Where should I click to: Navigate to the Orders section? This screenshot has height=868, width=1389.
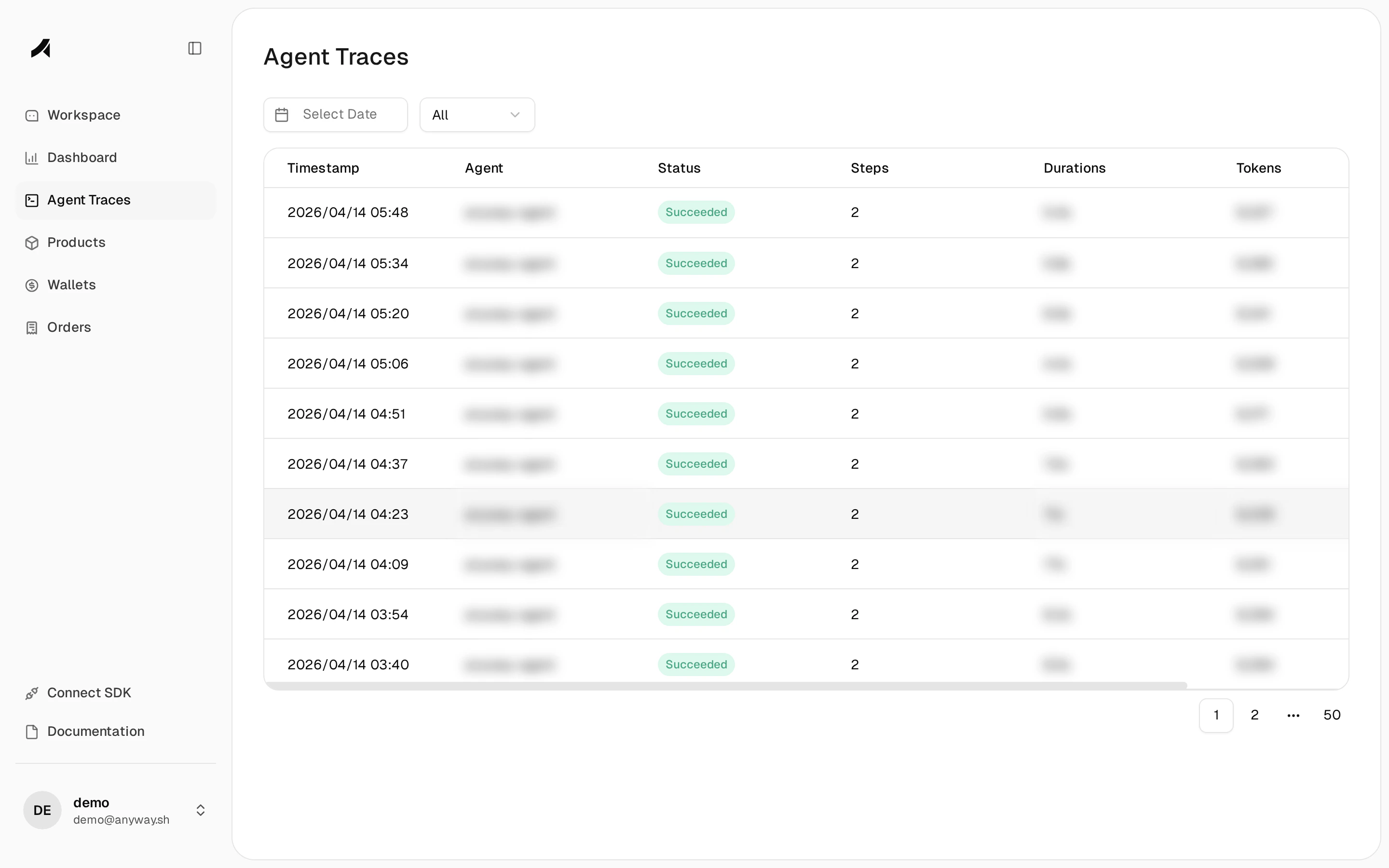[x=69, y=327]
